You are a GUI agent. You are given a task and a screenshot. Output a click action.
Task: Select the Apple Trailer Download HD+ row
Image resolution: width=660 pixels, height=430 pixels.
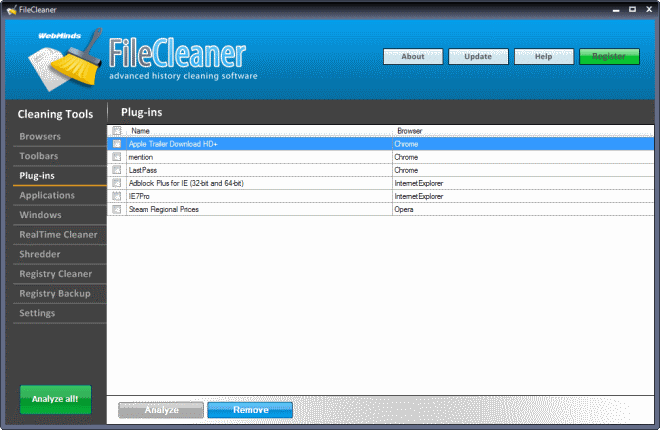381,144
